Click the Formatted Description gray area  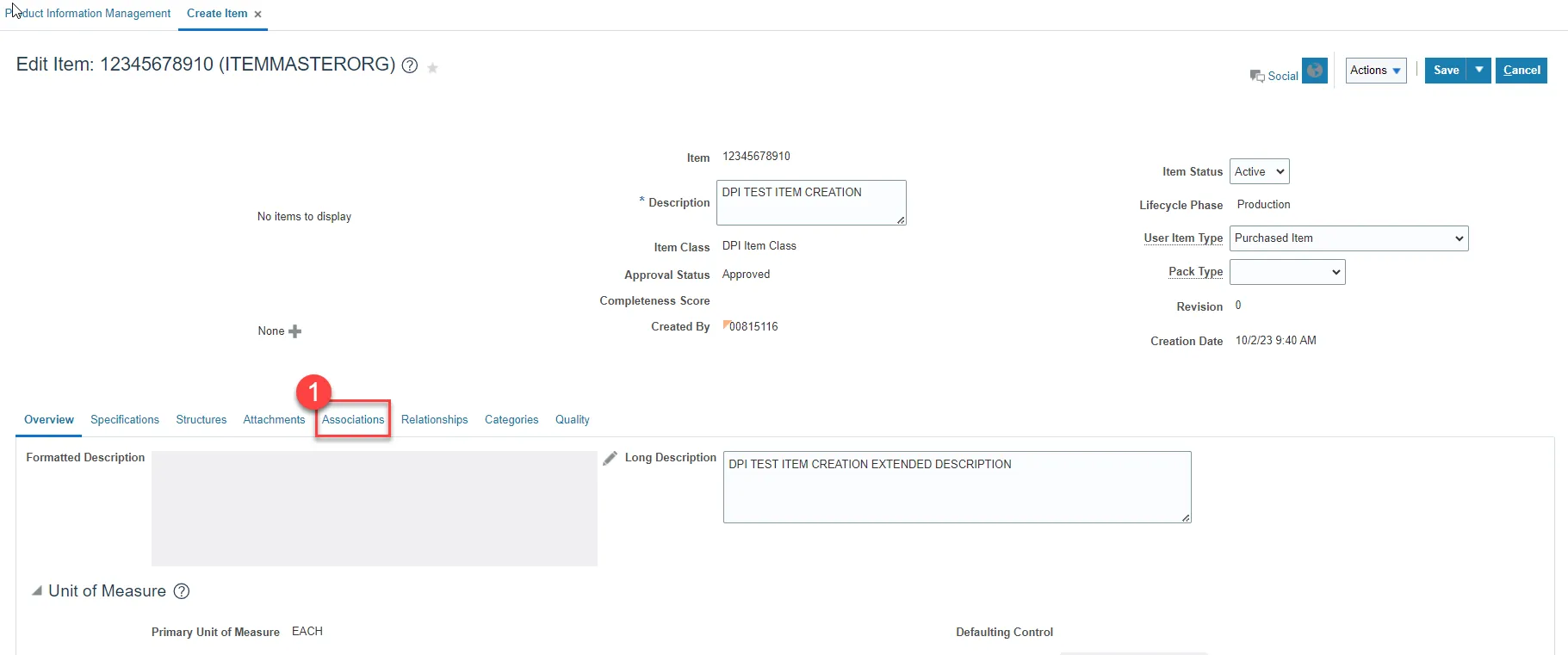pos(375,509)
